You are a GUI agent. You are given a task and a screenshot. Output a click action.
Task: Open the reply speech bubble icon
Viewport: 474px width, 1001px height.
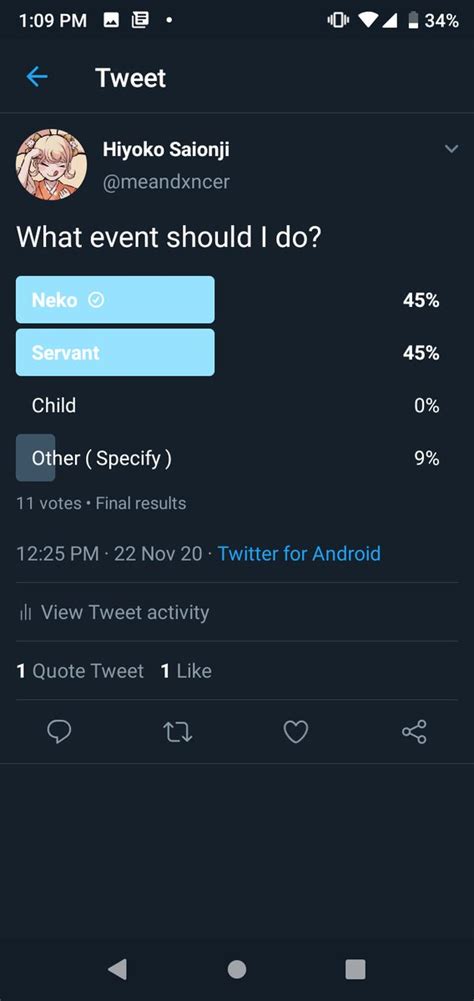(x=59, y=732)
